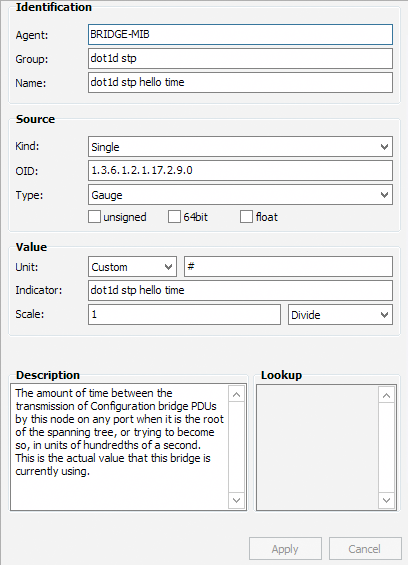Click the Agent field containing BRIDGE-MIB
The height and width of the screenshot is (565, 409).
tap(240, 35)
